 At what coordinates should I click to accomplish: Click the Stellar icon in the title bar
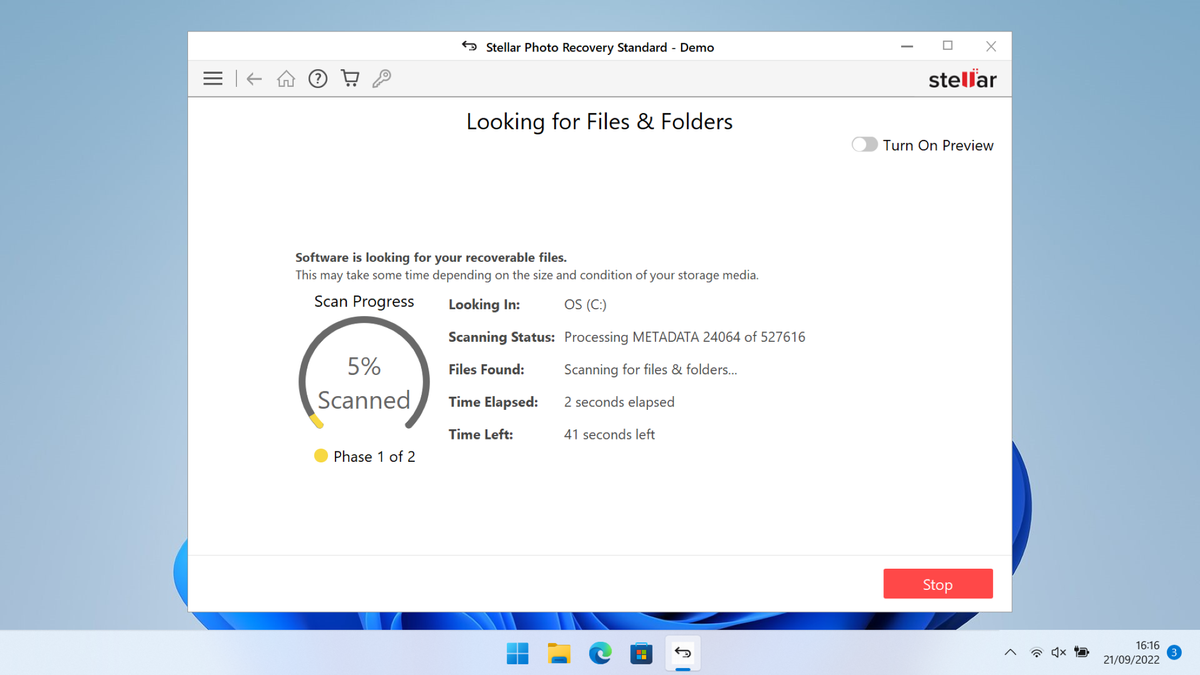(x=468, y=46)
